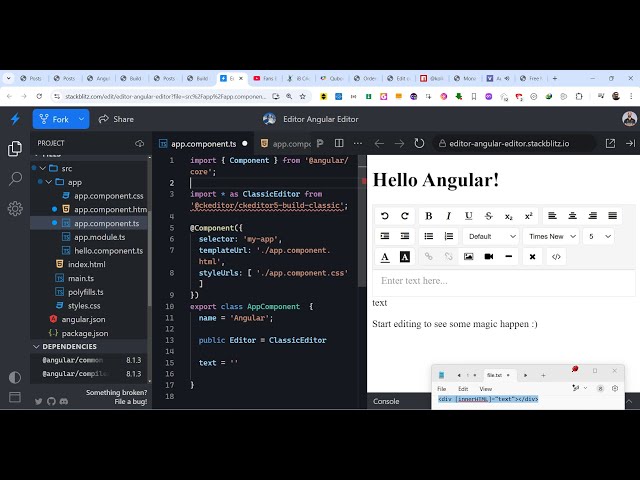Open the text color picker
The width and height of the screenshot is (640, 480).
tap(385, 257)
